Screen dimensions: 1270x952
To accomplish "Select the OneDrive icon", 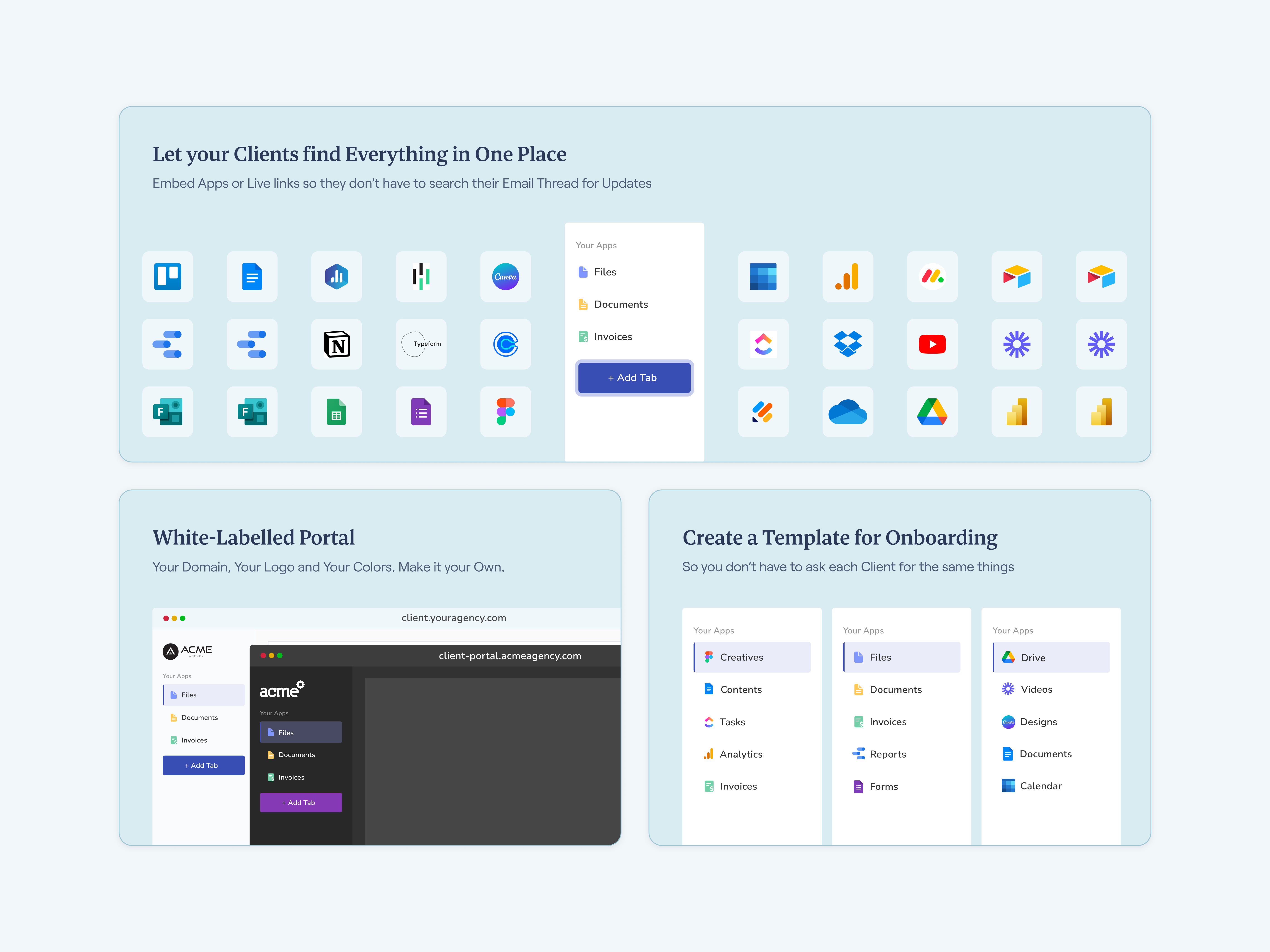I will pos(847,411).
